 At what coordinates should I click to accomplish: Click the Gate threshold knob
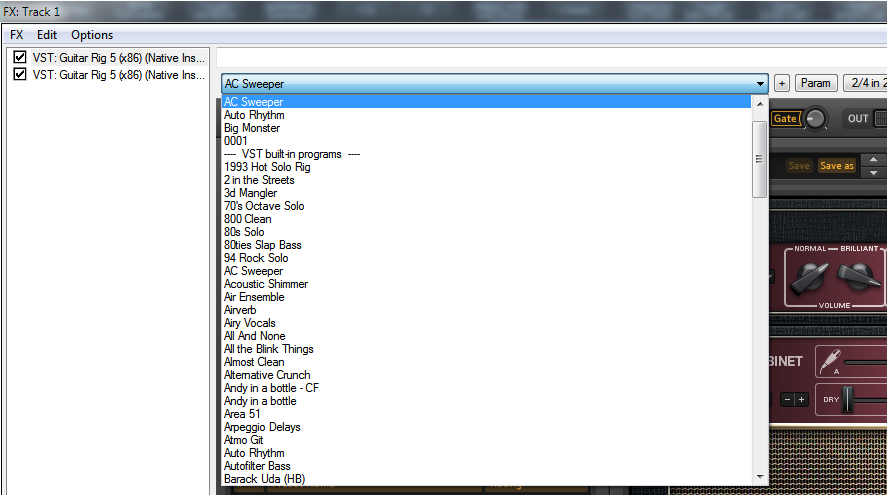815,118
